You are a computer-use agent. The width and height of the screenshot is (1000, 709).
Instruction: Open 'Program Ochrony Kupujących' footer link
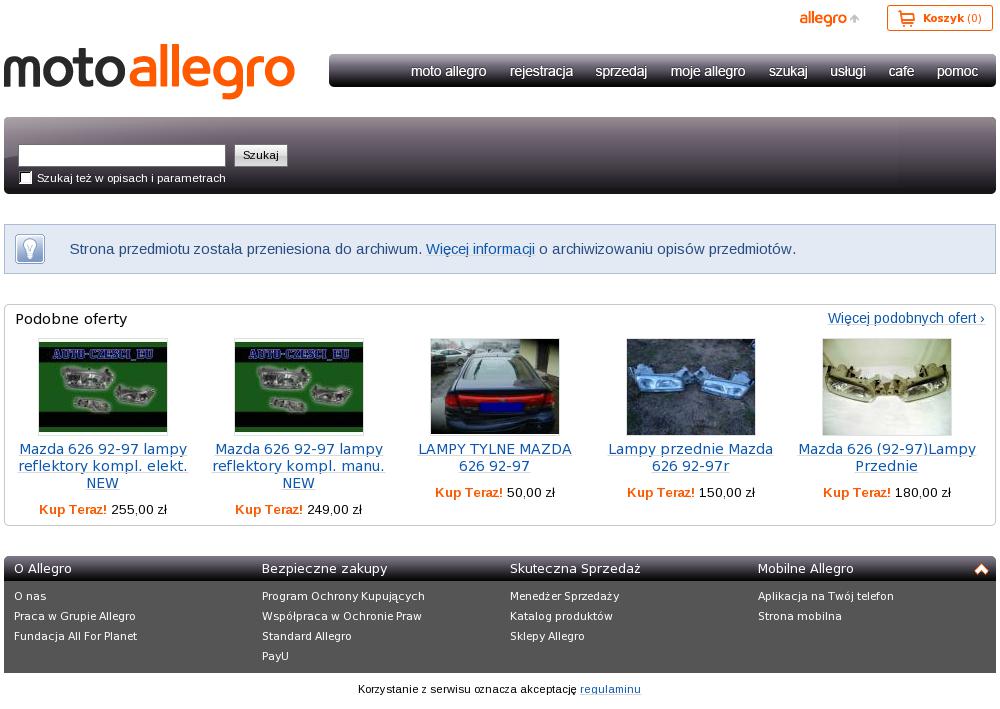pos(343,596)
